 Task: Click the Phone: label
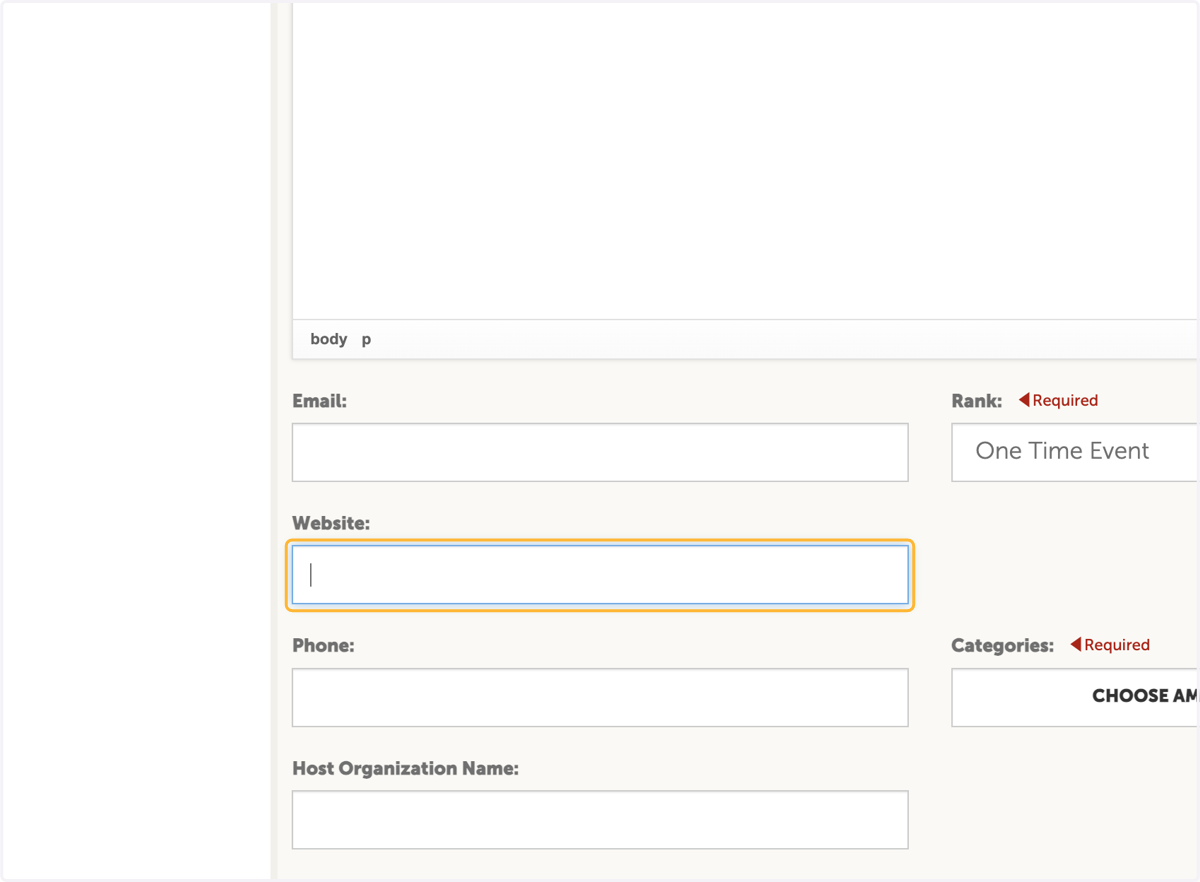point(323,646)
